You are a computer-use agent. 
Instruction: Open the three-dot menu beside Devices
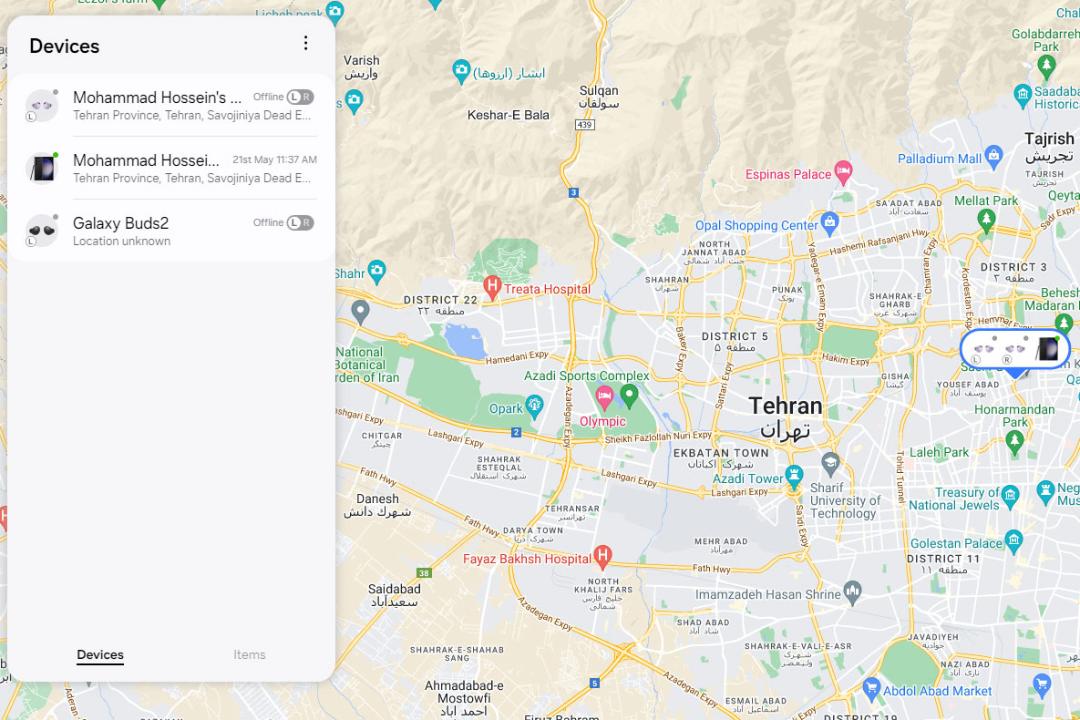pos(306,43)
